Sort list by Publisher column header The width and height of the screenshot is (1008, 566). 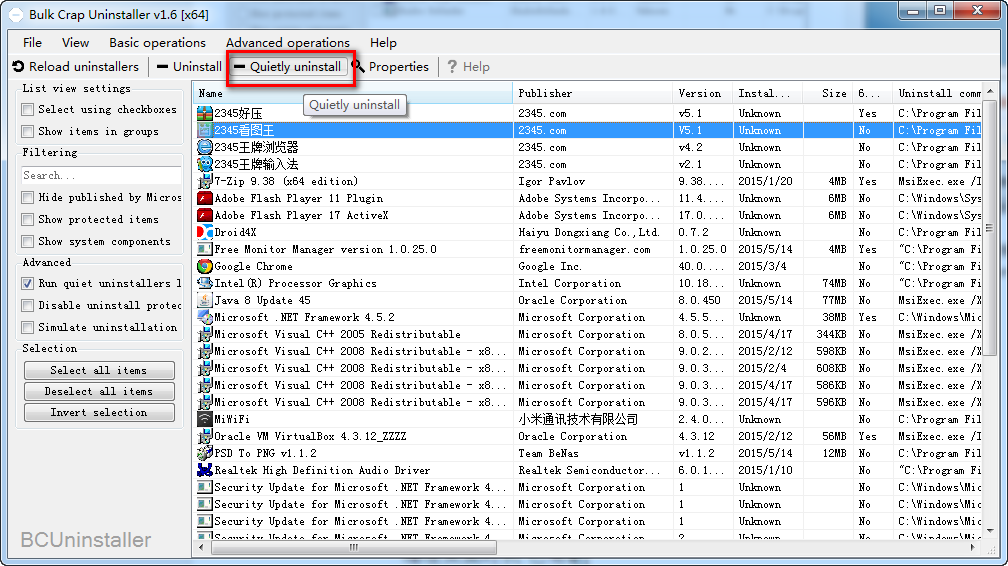pos(592,93)
